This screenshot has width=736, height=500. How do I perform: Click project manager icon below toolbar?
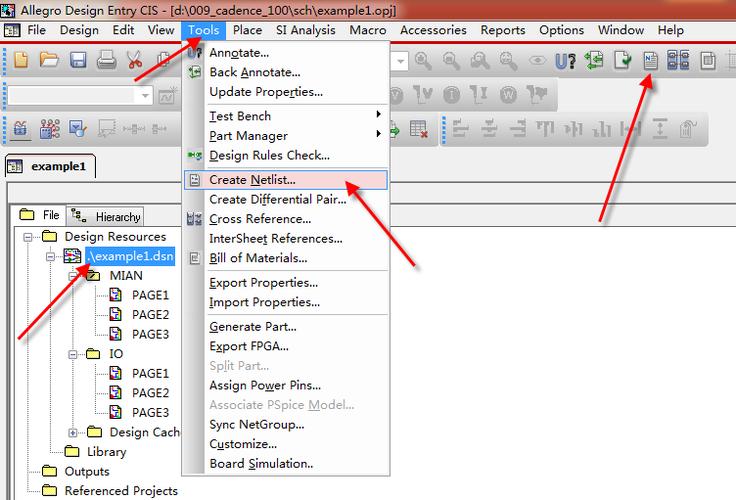click(x=20, y=128)
